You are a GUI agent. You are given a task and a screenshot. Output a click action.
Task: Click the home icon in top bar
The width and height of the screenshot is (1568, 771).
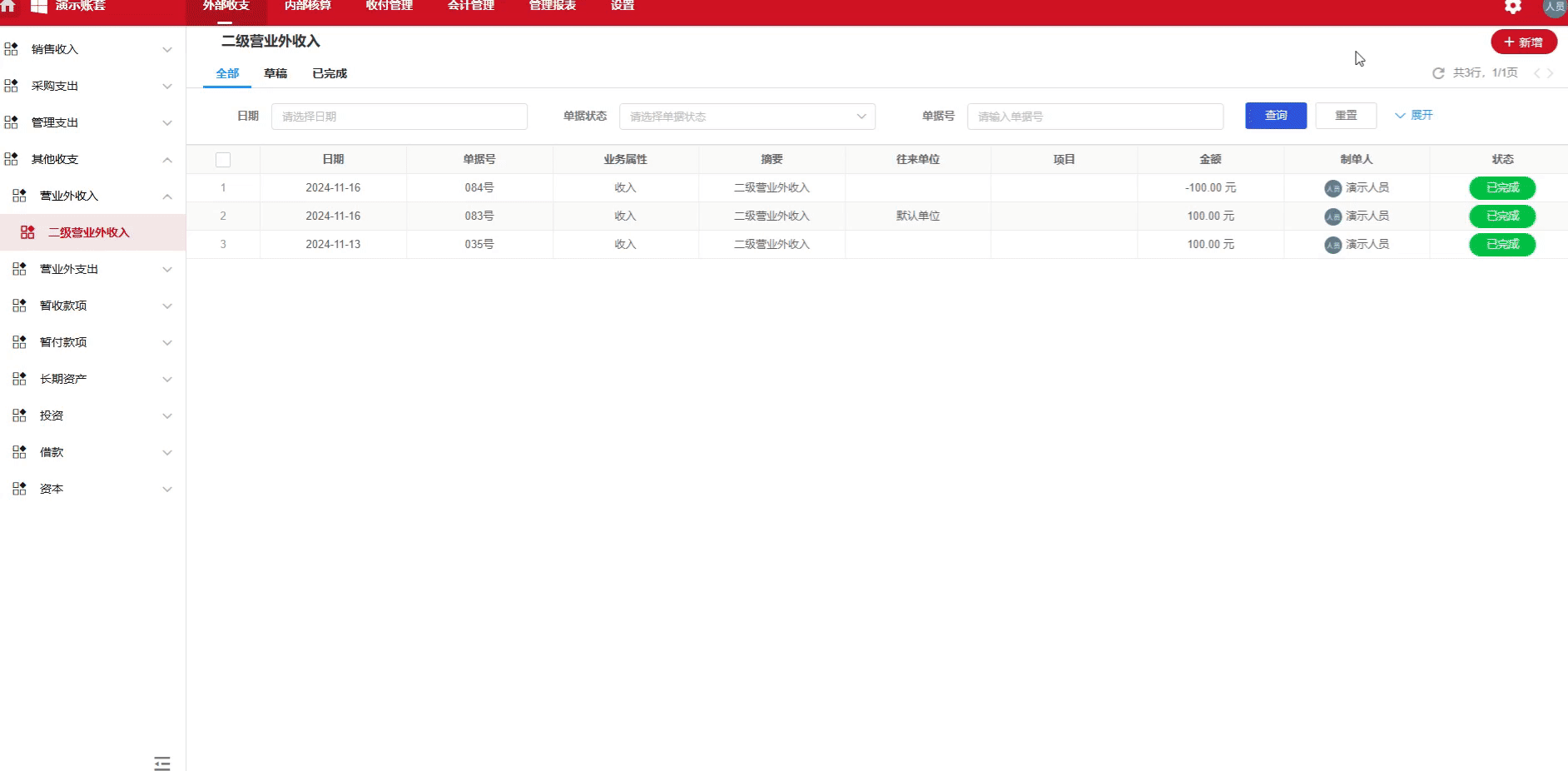click(x=9, y=7)
